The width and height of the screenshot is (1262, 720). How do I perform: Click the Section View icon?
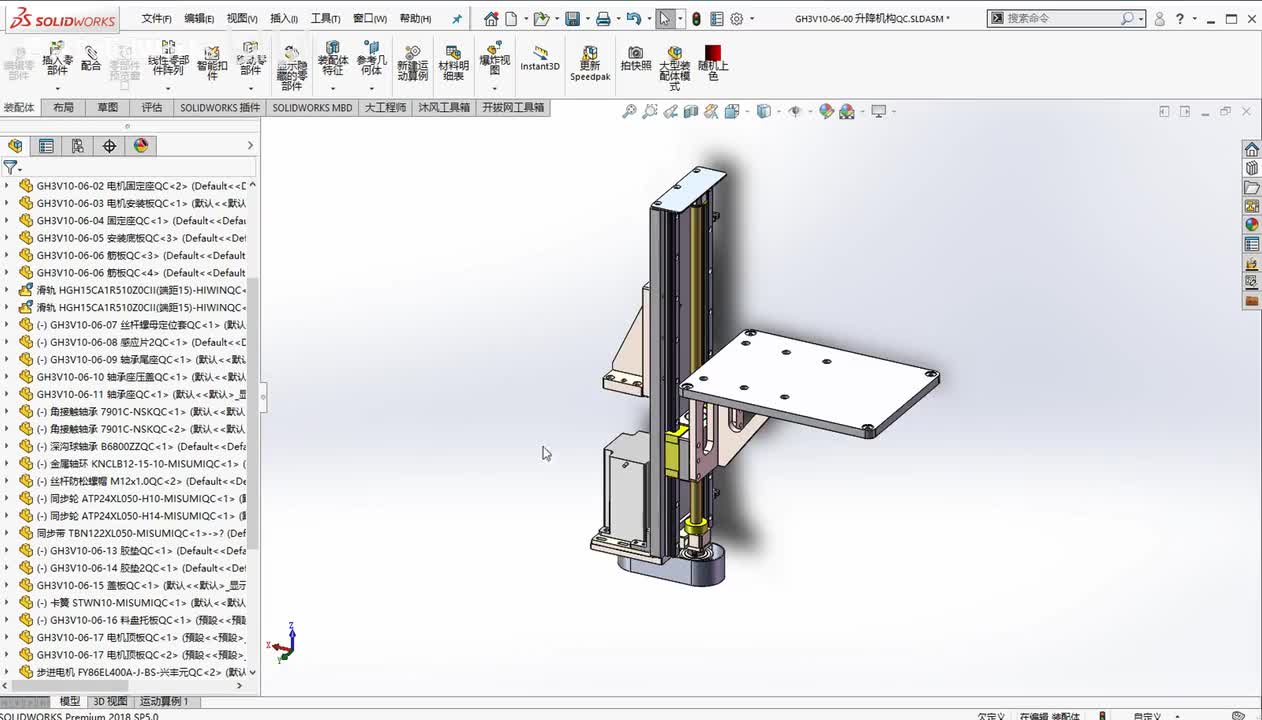pyautogui.click(x=691, y=112)
